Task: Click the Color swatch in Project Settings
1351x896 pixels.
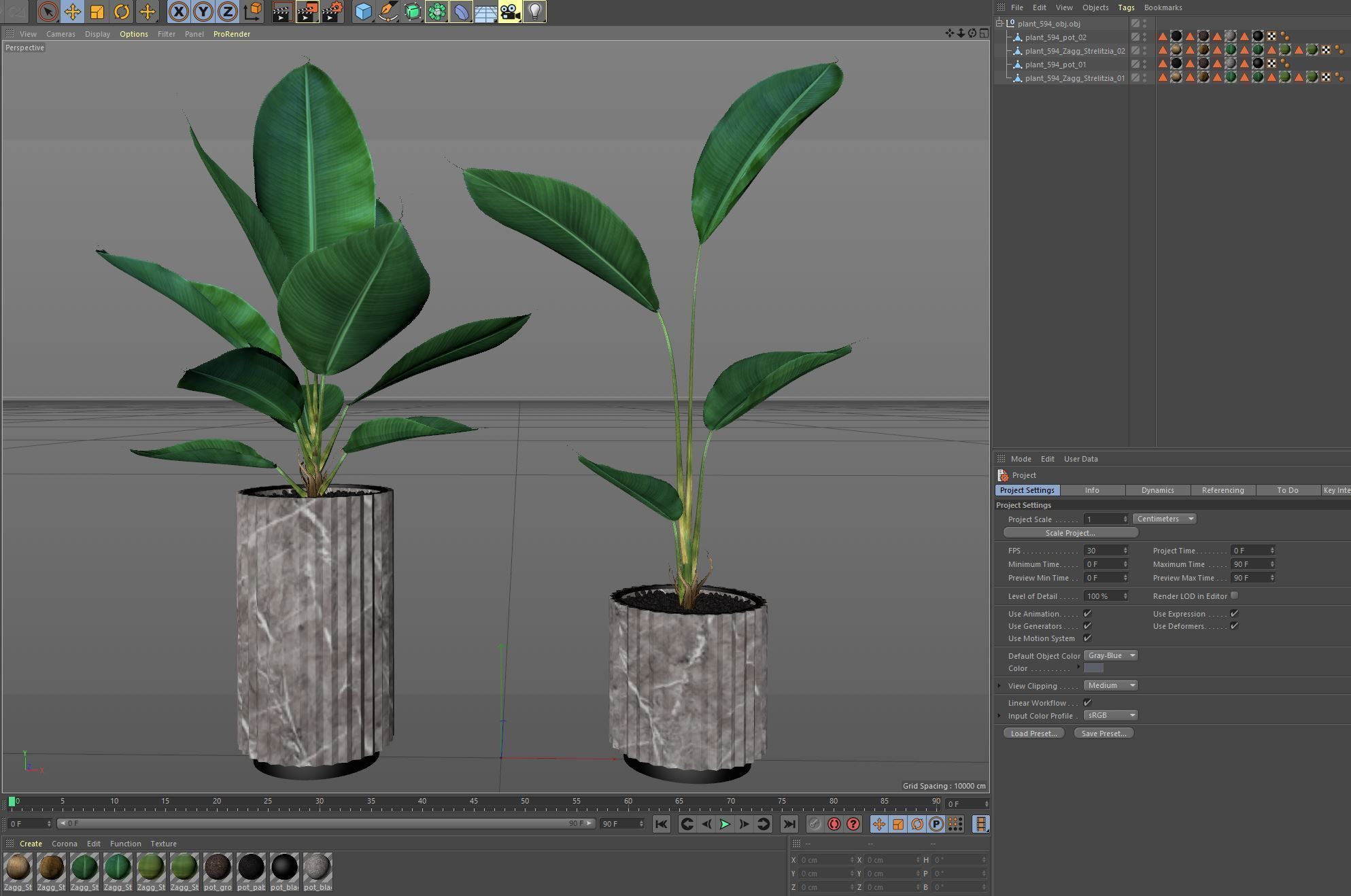Action: [1093, 668]
